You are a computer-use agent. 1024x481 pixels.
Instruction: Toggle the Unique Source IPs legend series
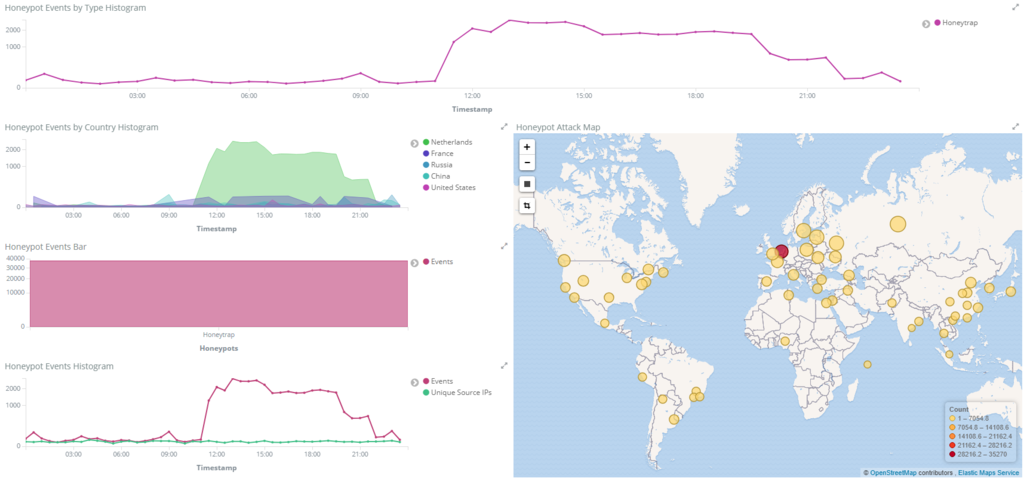pyautogui.click(x=456, y=392)
